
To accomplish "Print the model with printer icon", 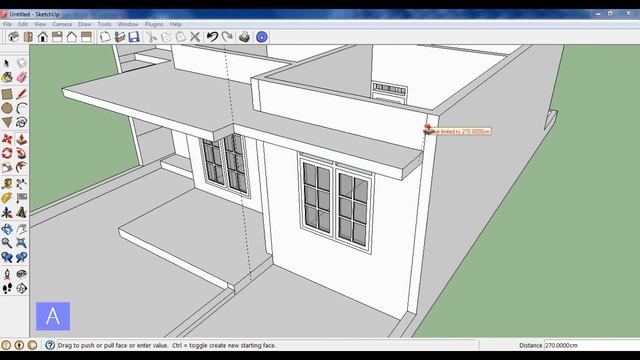I will coord(244,37).
